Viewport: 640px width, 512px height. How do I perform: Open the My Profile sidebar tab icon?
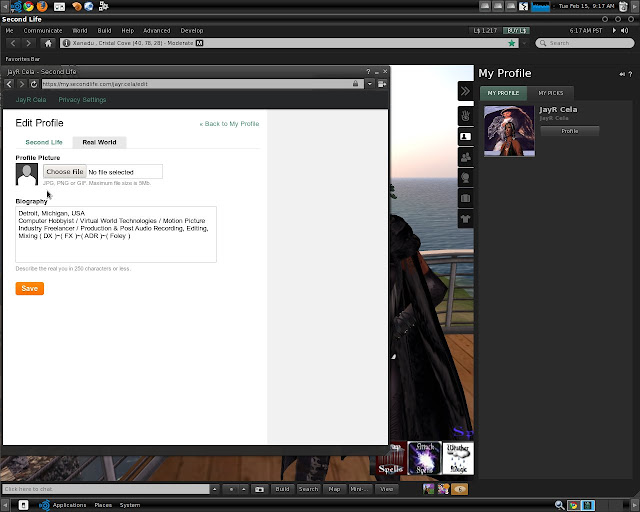pyautogui.click(x=465, y=136)
